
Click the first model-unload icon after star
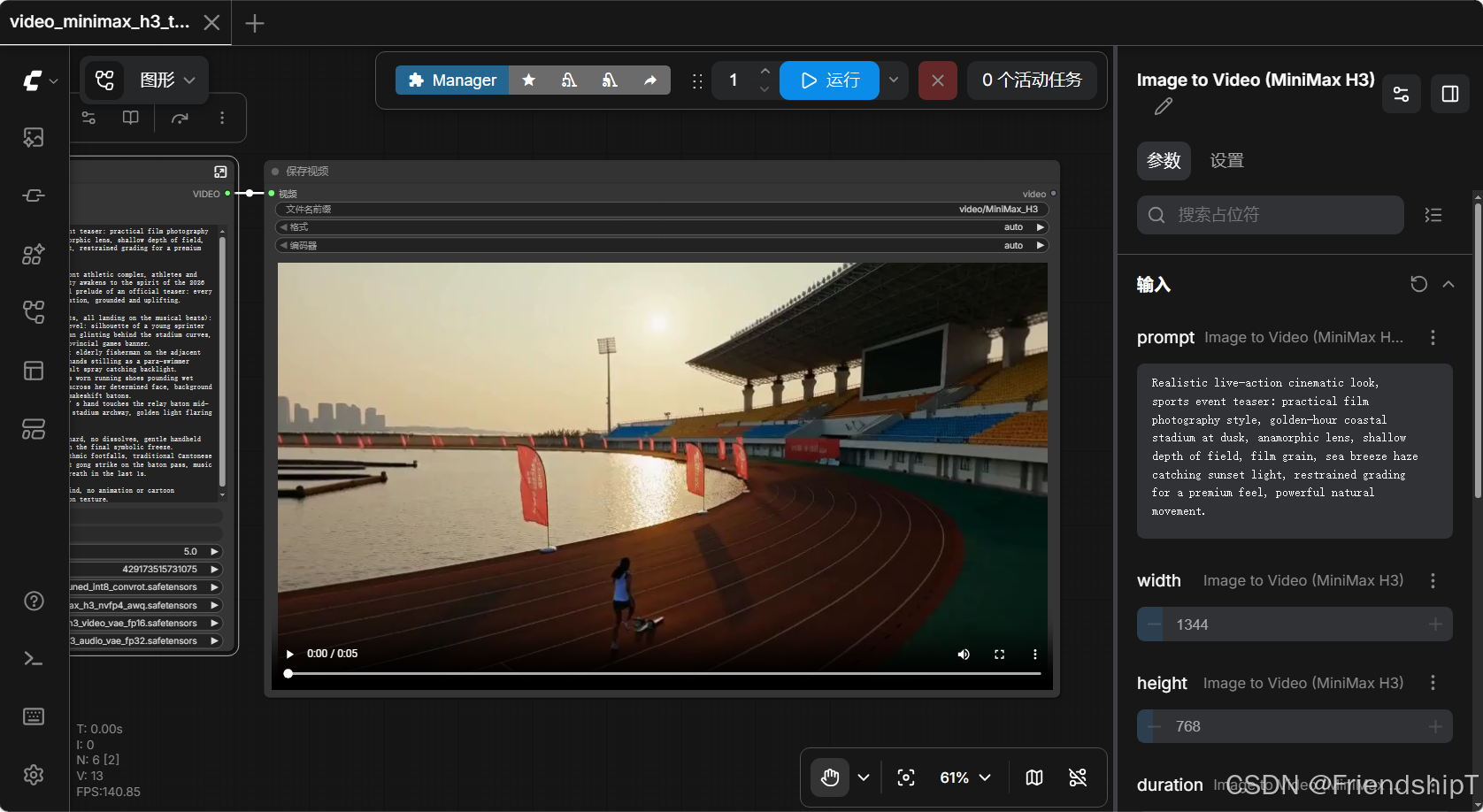(x=569, y=80)
